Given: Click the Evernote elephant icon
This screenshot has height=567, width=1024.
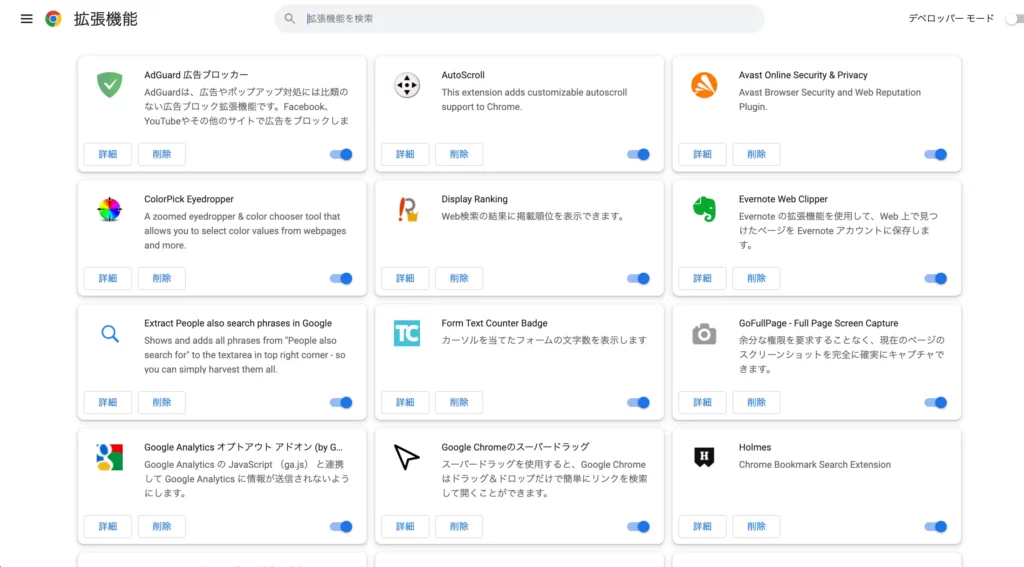Looking at the screenshot, I should pos(704,209).
